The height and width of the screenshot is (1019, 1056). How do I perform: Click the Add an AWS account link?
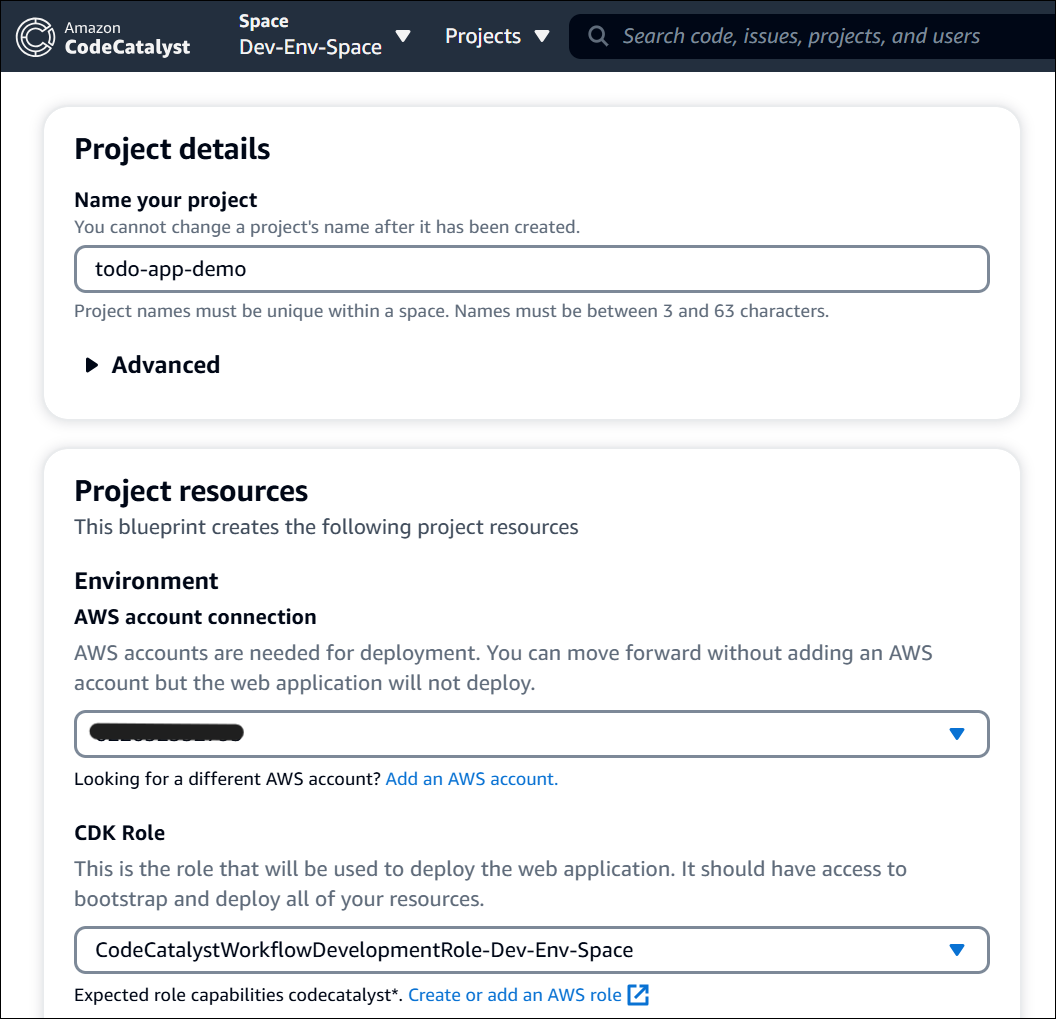(471, 779)
